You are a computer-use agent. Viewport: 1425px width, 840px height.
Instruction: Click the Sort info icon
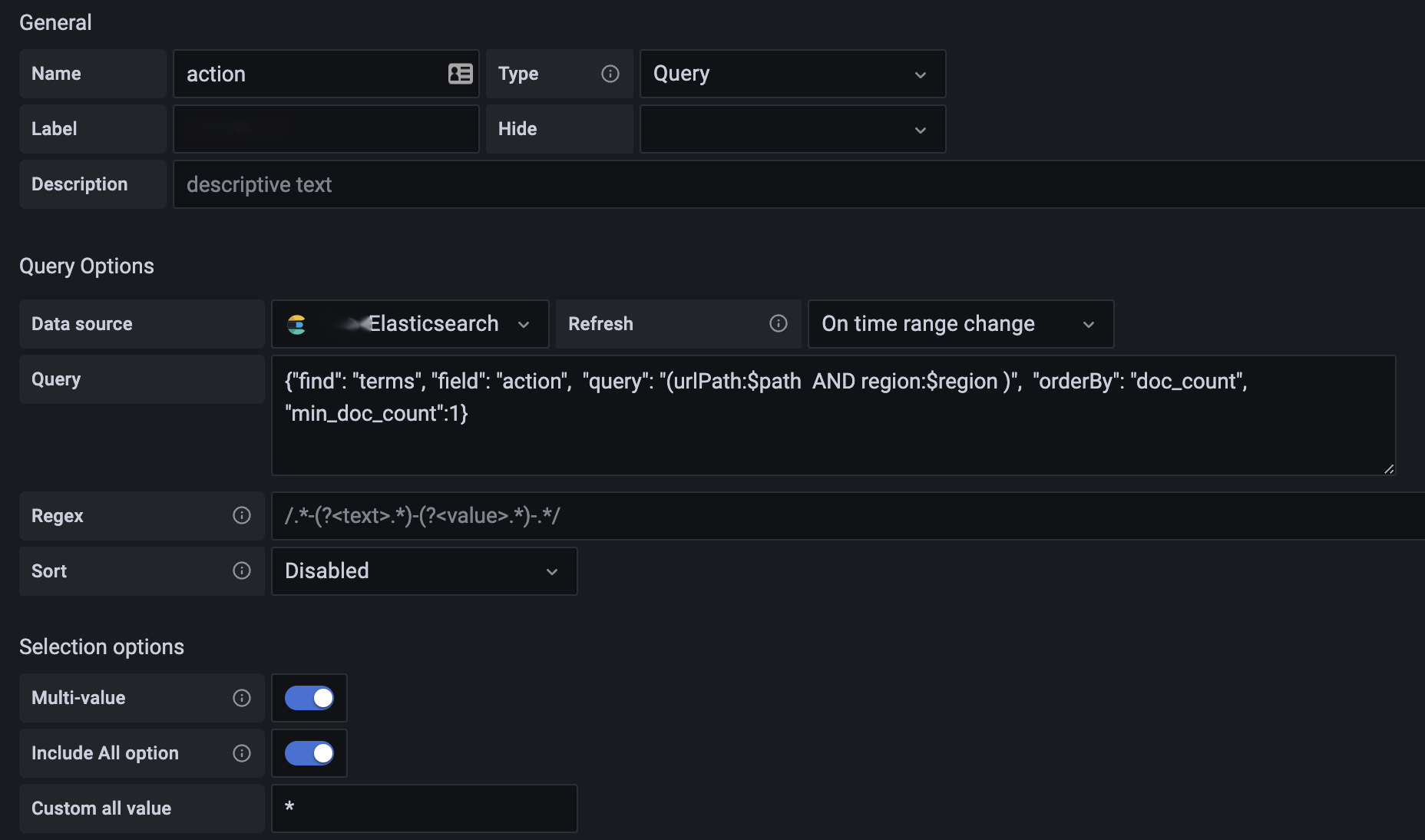tap(242, 570)
